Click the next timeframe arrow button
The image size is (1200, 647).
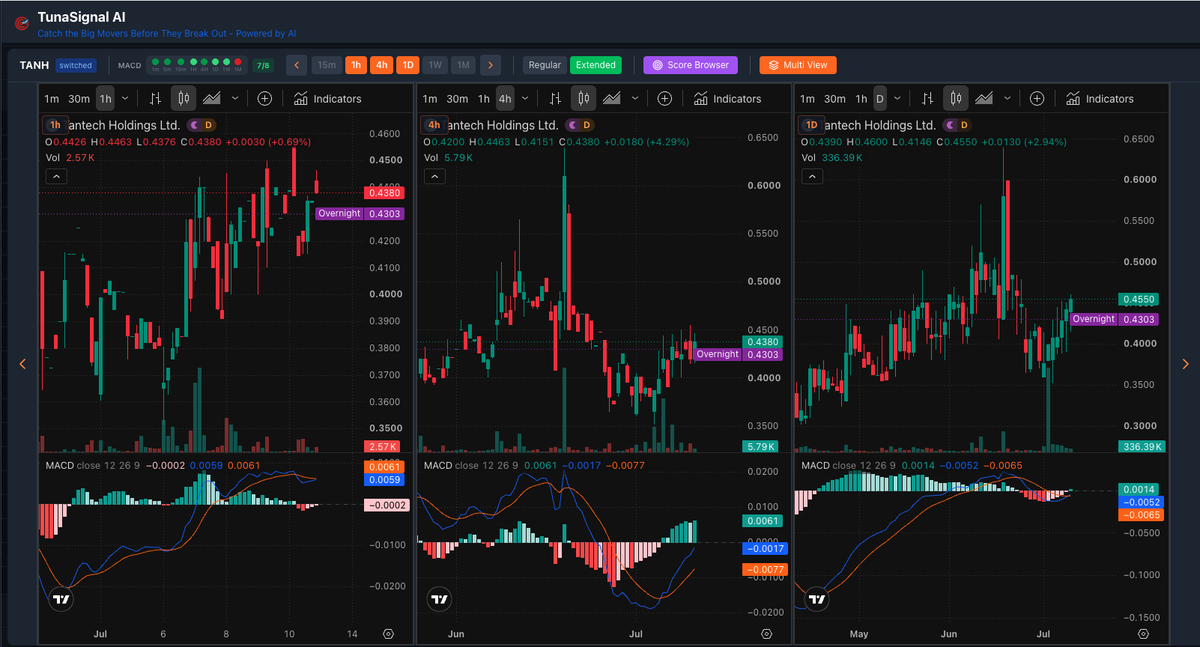coord(489,65)
